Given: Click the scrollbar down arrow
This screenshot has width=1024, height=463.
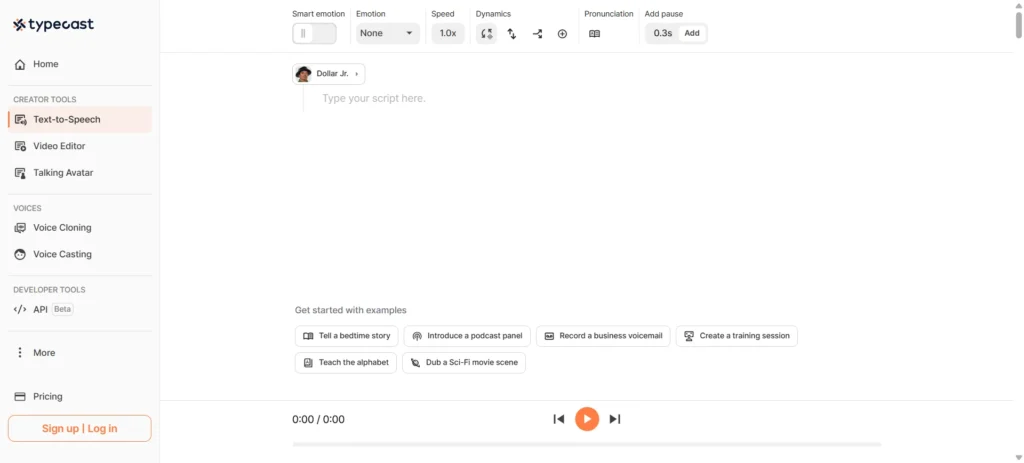Looking at the screenshot, I should pos(1018,457).
